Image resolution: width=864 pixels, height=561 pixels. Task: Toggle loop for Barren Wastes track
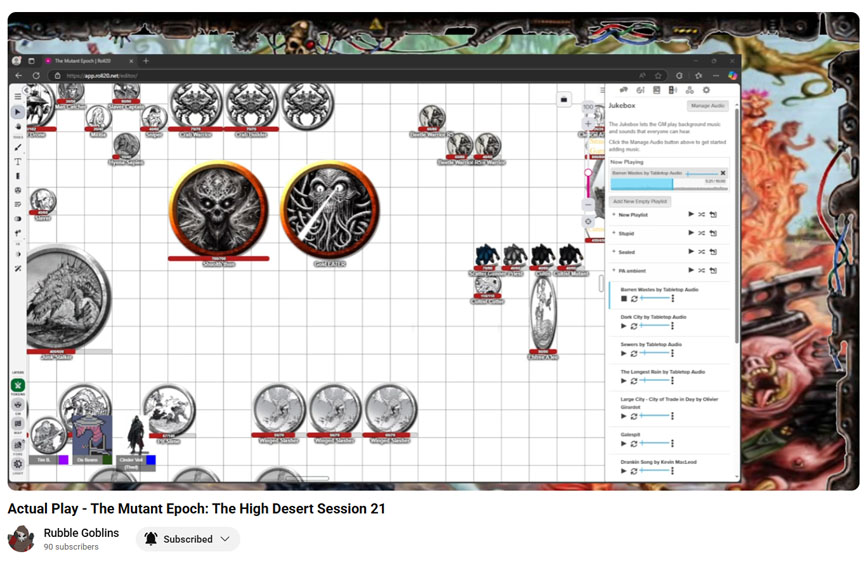pyautogui.click(x=634, y=299)
